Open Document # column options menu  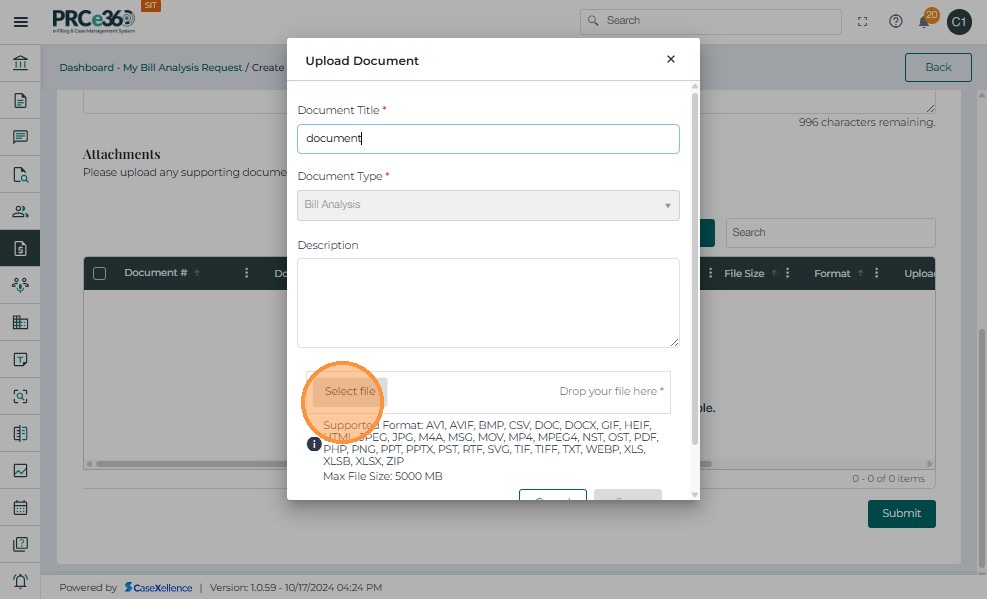coord(246,272)
